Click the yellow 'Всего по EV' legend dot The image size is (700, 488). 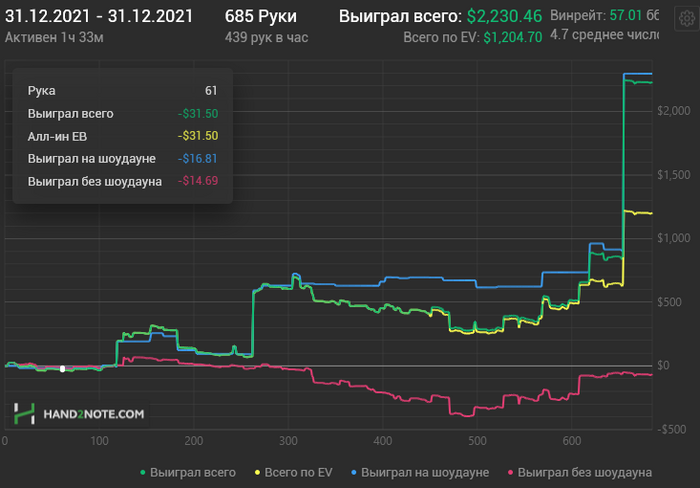point(258,472)
